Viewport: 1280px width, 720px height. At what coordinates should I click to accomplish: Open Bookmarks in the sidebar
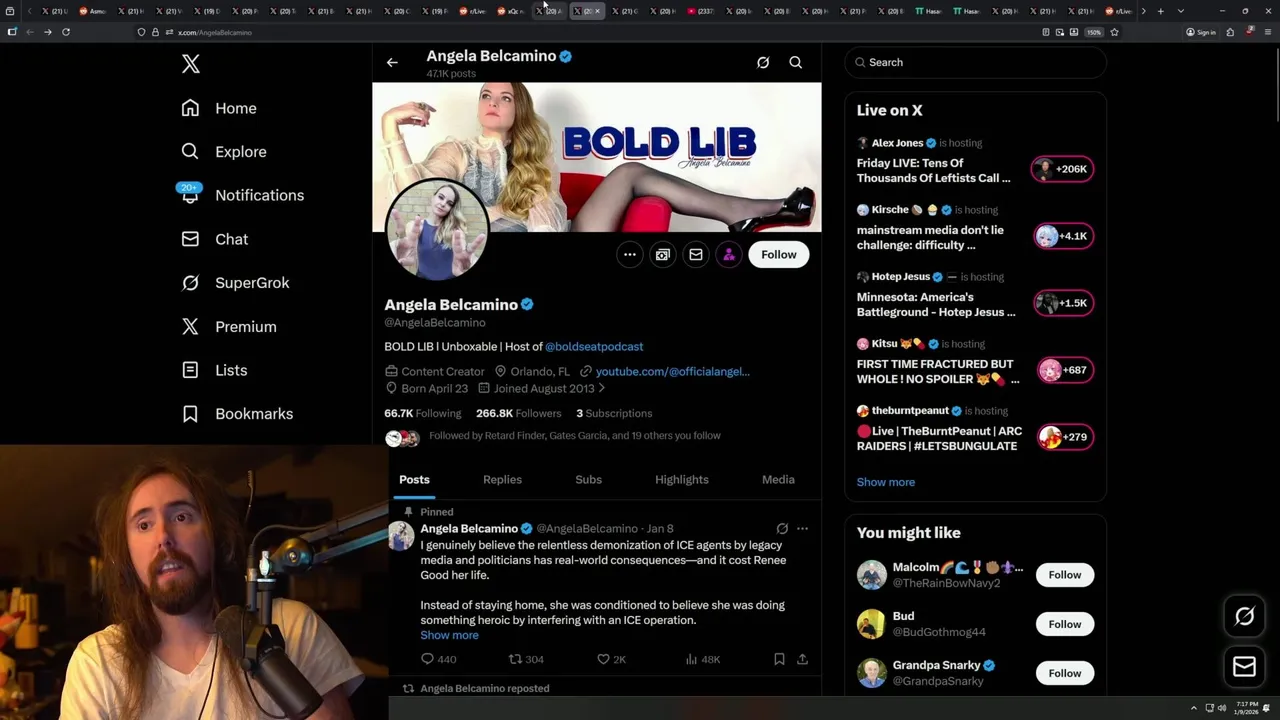pos(237,414)
